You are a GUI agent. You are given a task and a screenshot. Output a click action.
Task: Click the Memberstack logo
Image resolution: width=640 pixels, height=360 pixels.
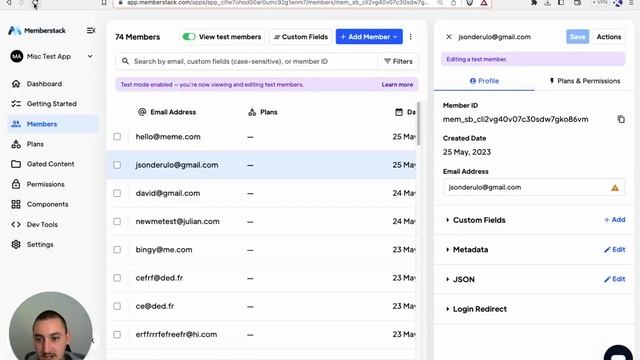click(37, 31)
